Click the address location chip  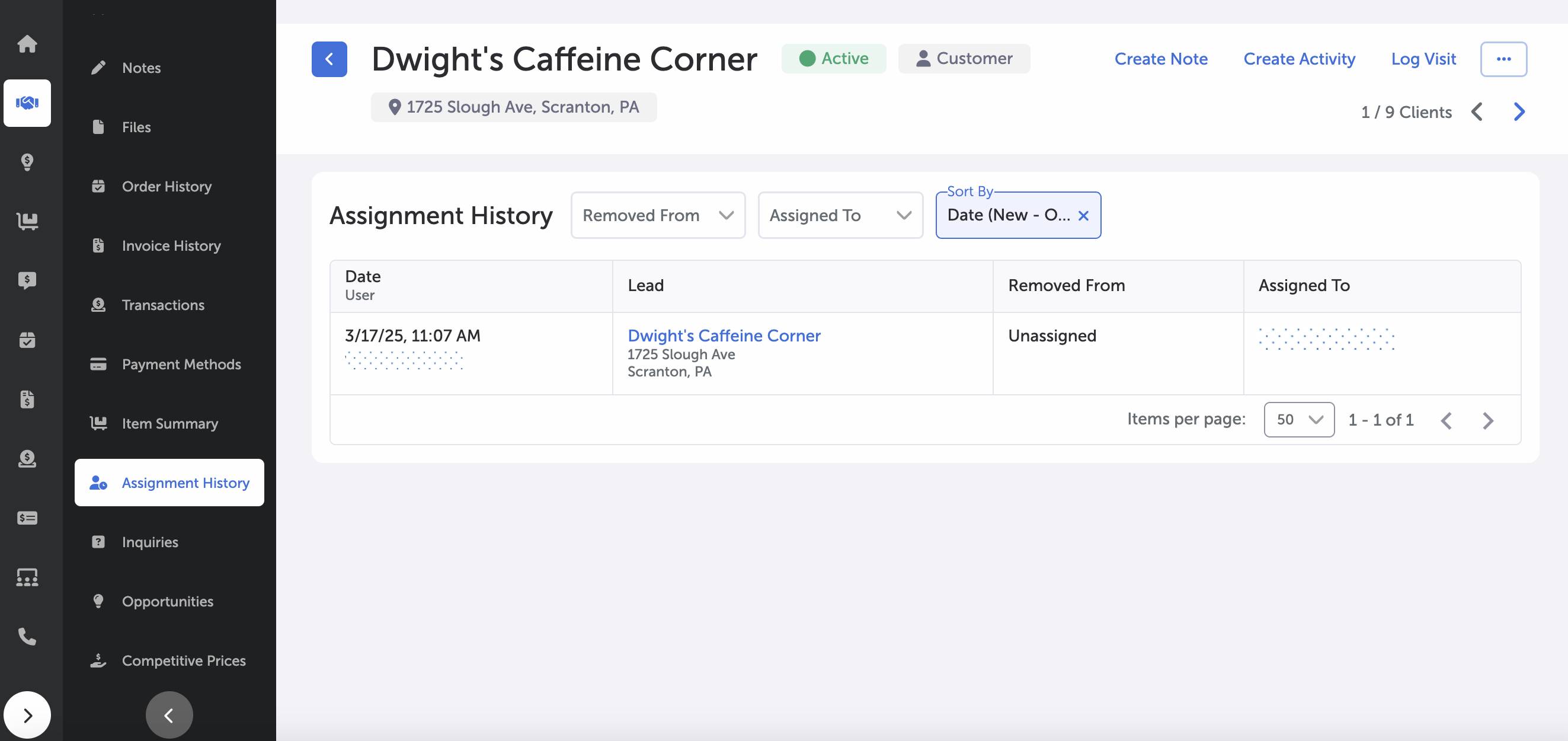[x=513, y=107]
